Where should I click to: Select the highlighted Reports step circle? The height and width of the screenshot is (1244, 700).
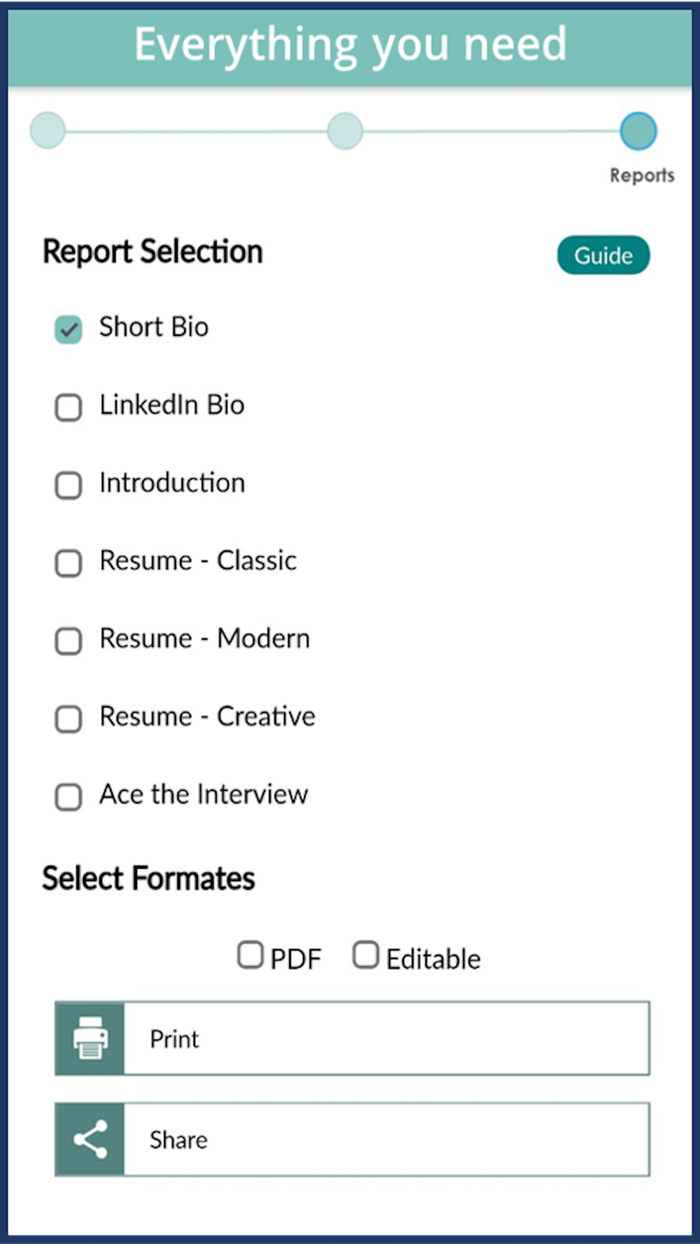pos(637,131)
